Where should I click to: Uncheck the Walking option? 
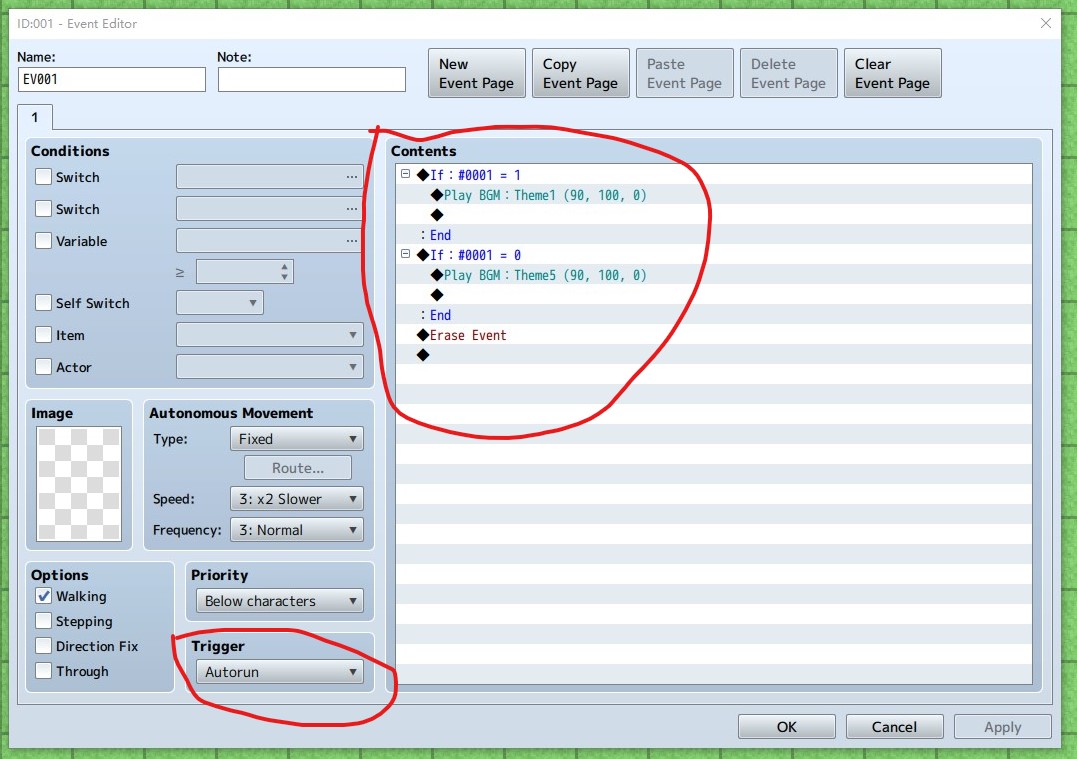(43, 596)
